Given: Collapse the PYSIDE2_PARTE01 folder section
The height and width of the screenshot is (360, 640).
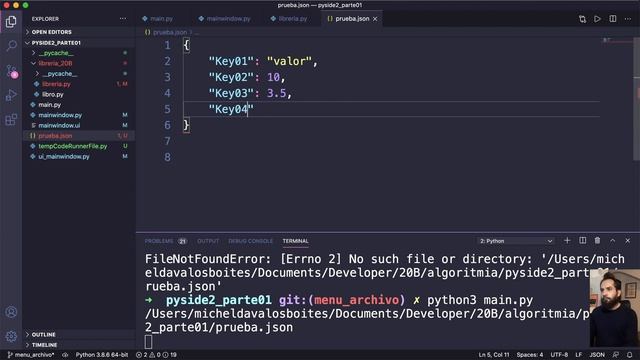Looking at the screenshot, I should (x=56, y=42).
